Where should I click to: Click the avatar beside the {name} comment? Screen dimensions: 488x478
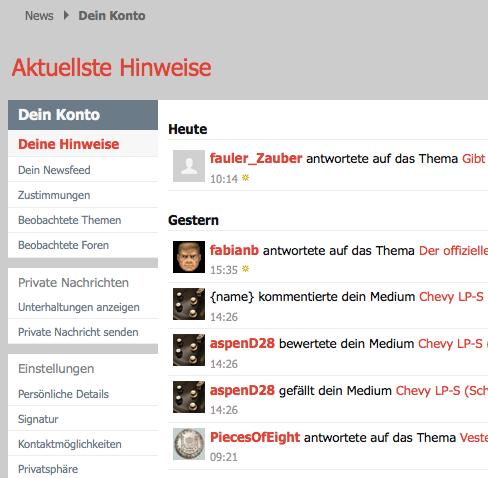189,304
